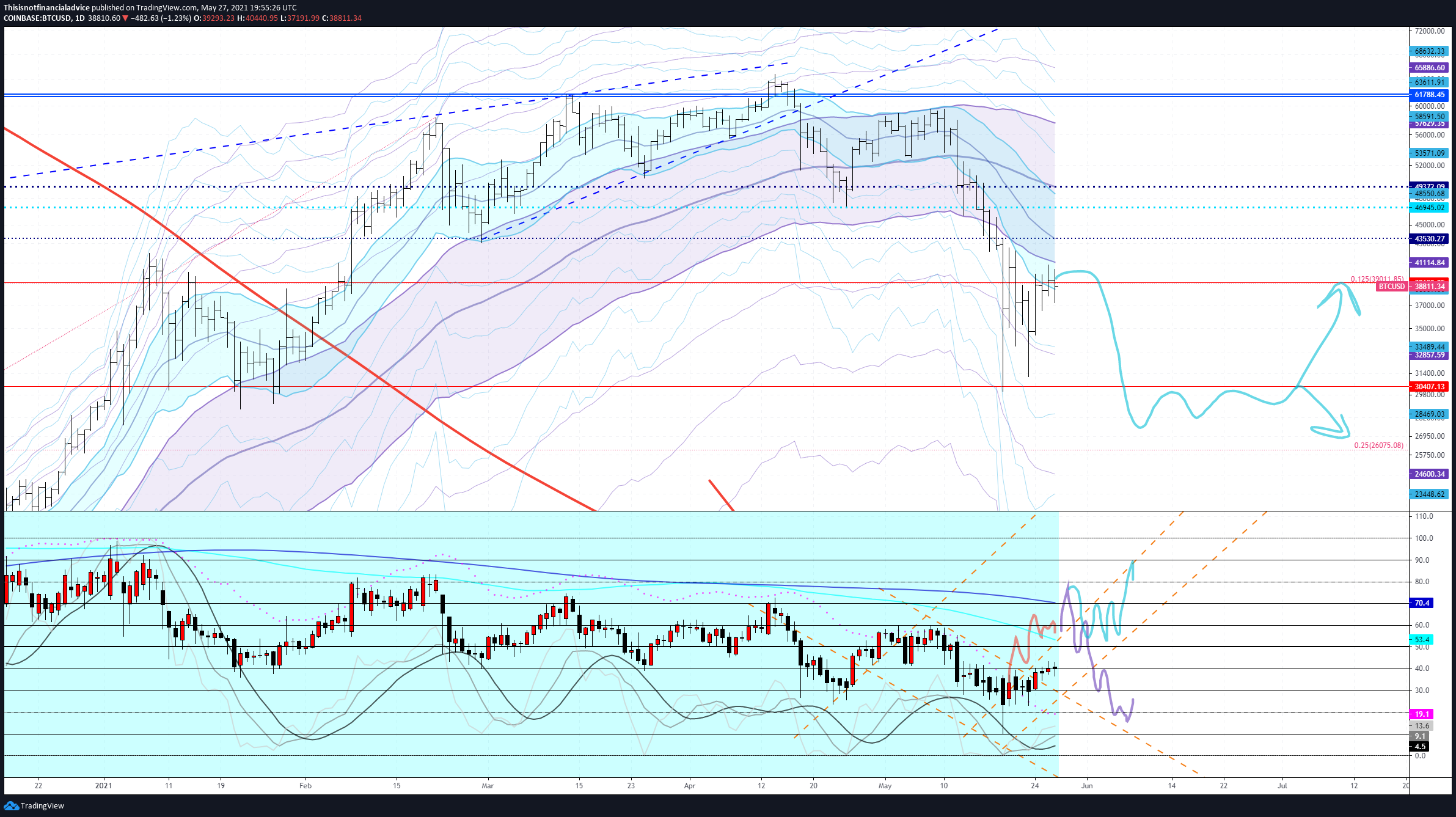Click the close value C:38811.34
This screenshot has height=817, width=1456.
click(x=342, y=18)
